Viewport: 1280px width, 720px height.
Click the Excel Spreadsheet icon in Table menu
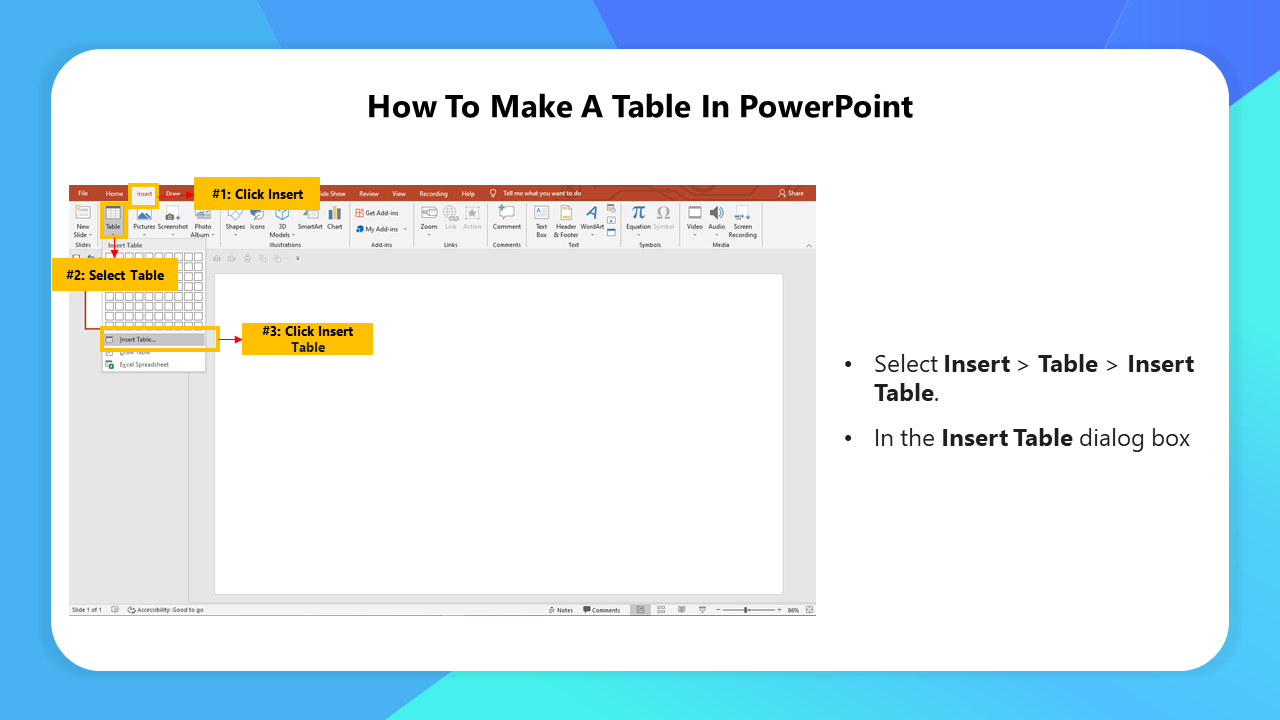(x=110, y=365)
